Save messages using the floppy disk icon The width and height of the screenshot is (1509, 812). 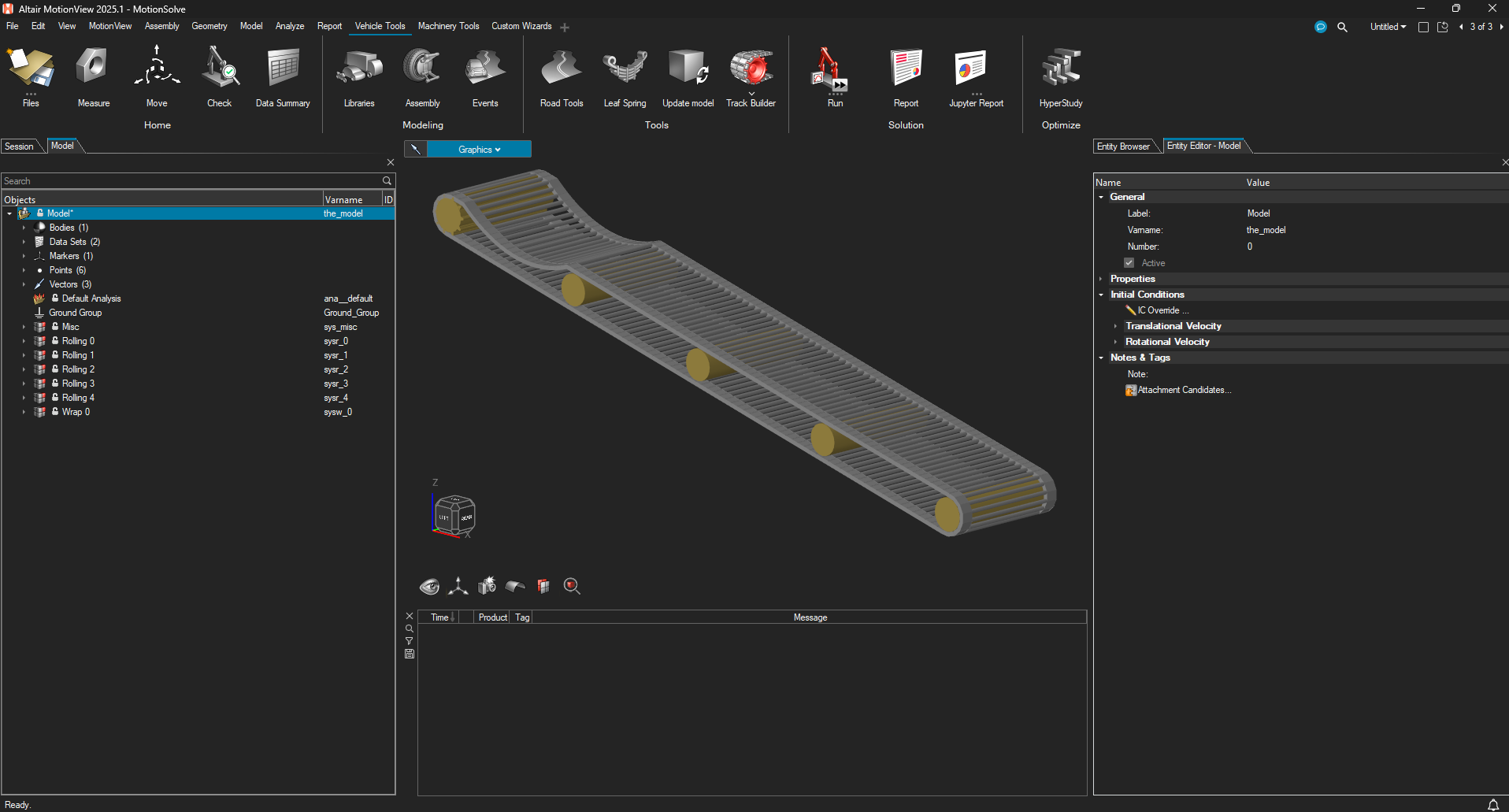(x=410, y=654)
